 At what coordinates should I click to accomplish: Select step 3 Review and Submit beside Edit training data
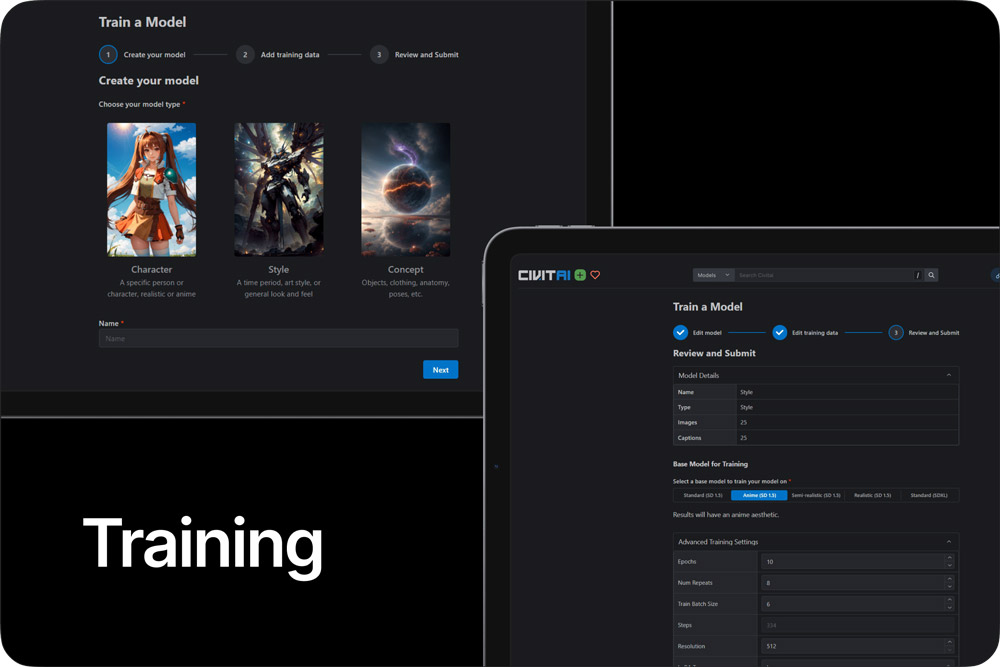coord(924,332)
